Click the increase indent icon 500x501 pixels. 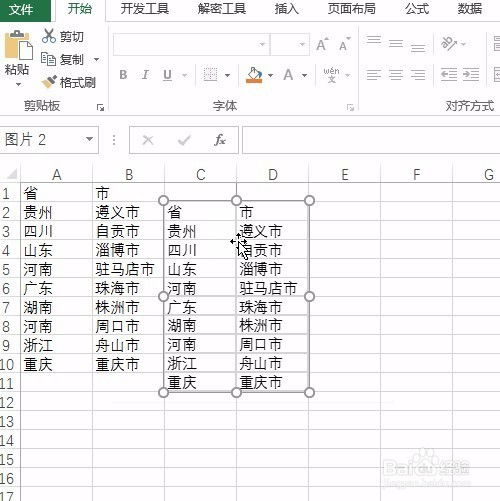[471, 74]
